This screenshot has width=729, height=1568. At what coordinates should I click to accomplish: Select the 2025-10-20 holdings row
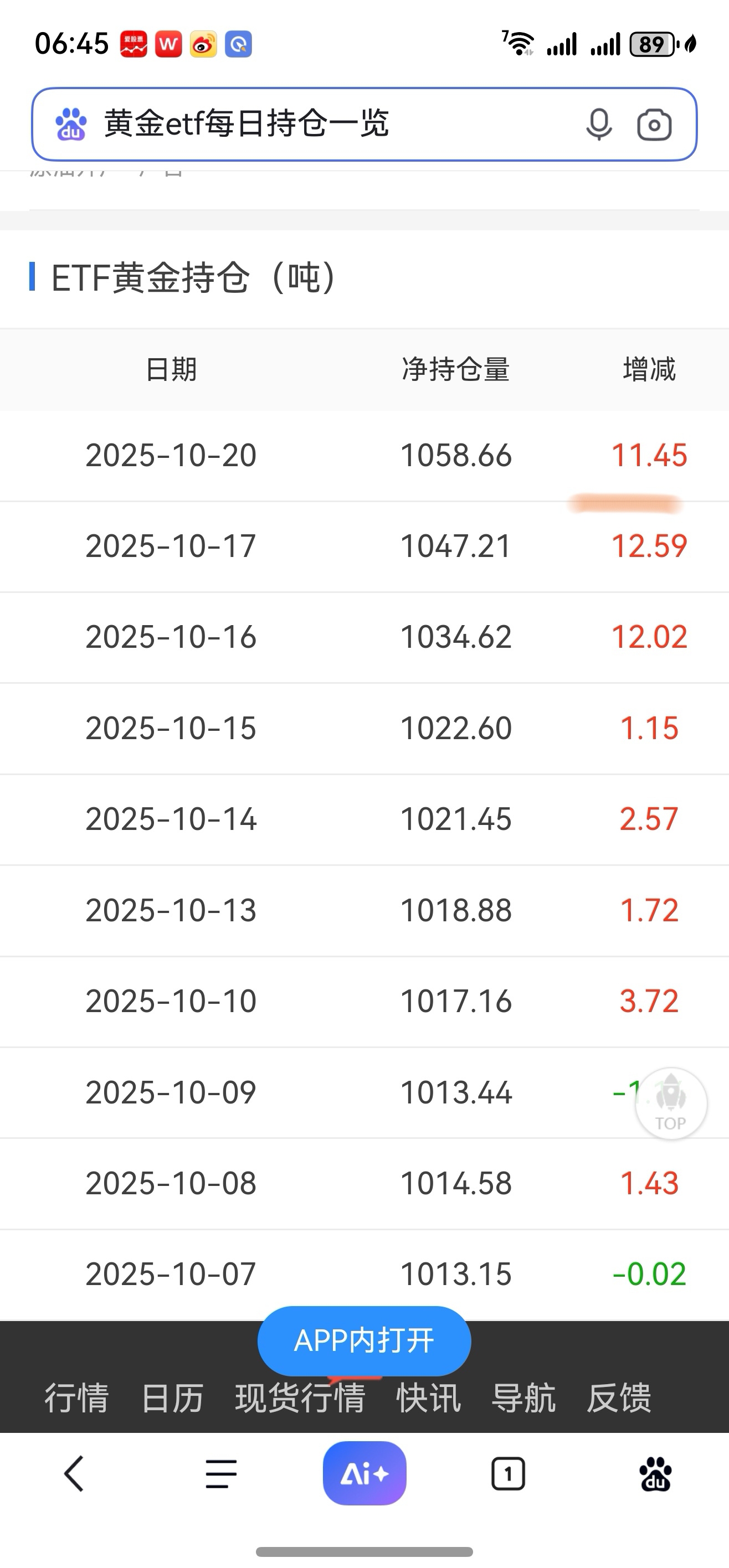click(x=364, y=455)
